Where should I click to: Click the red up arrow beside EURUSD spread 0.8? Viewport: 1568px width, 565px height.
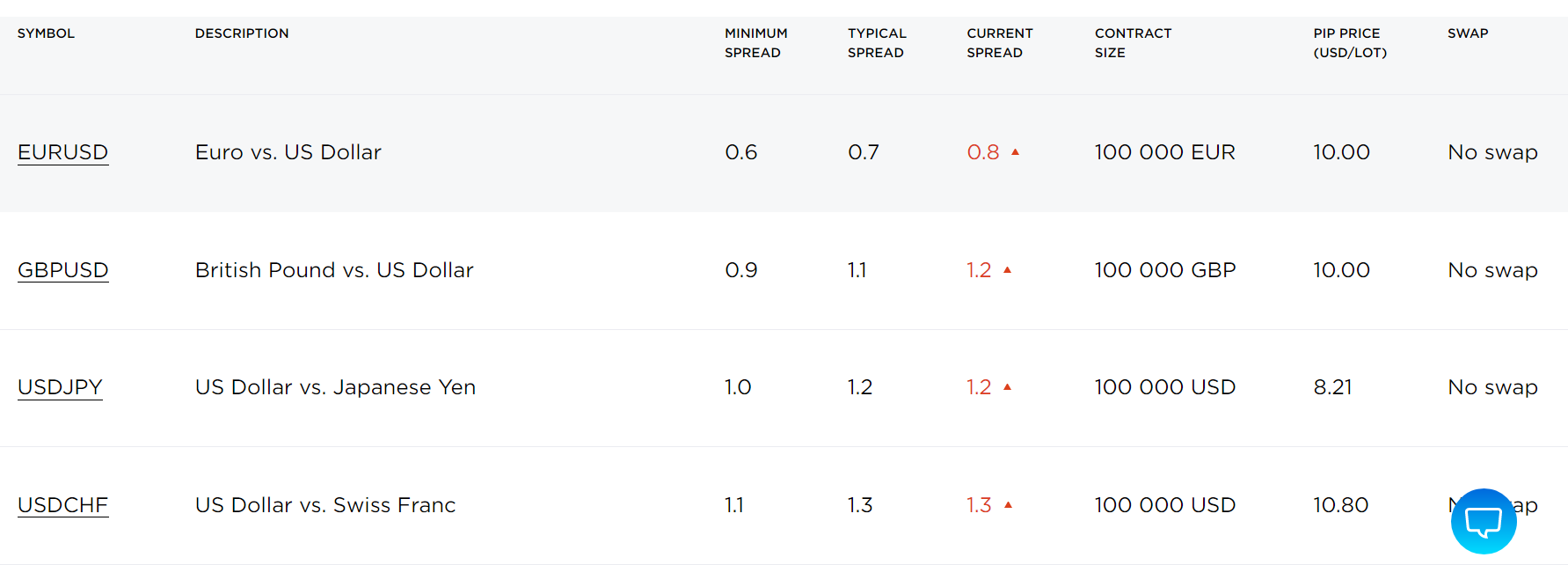pos(1015,152)
